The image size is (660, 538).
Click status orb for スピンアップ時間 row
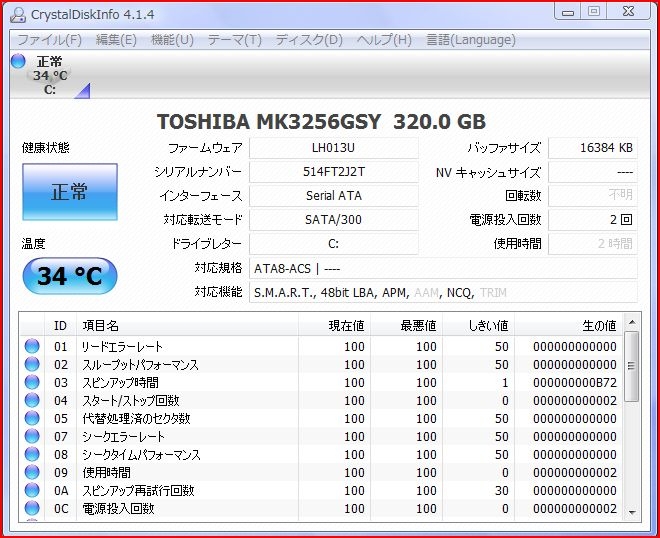(32, 383)
